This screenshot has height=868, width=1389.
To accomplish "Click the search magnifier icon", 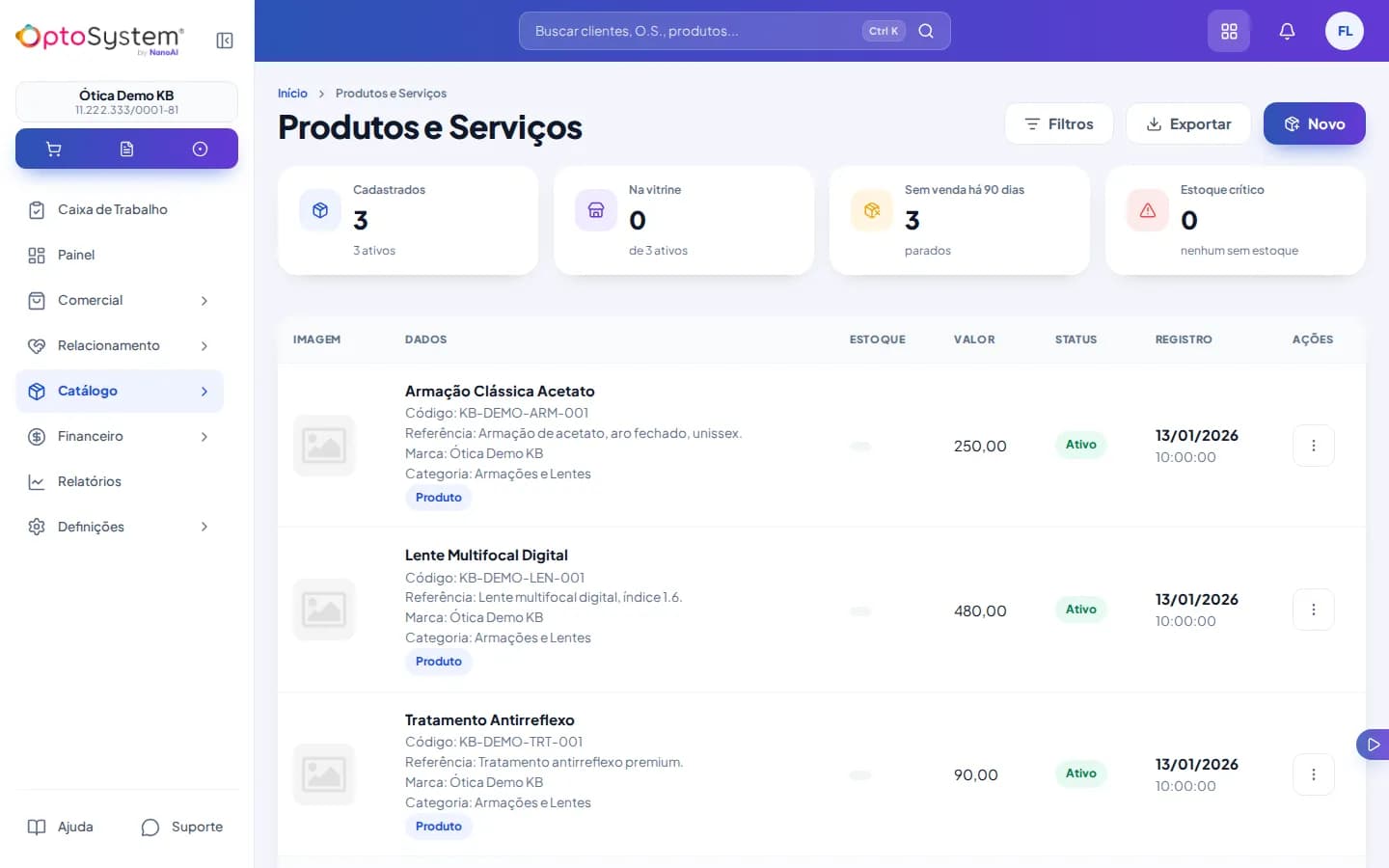I will click(x=926, y=31).
